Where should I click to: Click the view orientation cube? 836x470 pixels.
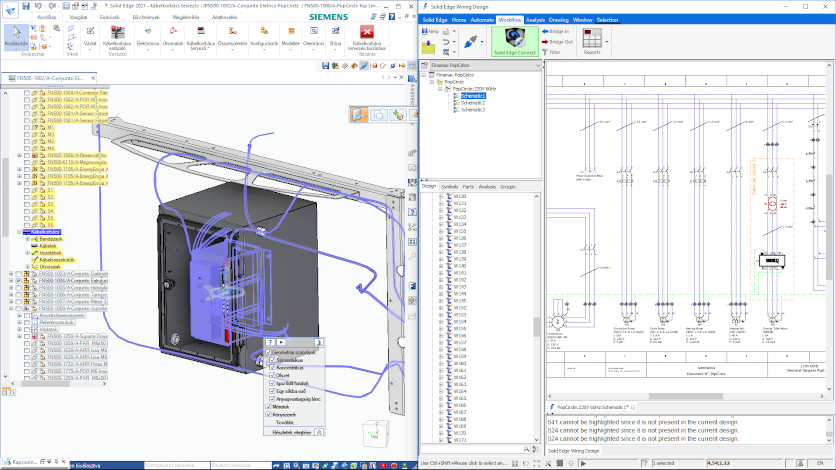(x=375, y=433)
